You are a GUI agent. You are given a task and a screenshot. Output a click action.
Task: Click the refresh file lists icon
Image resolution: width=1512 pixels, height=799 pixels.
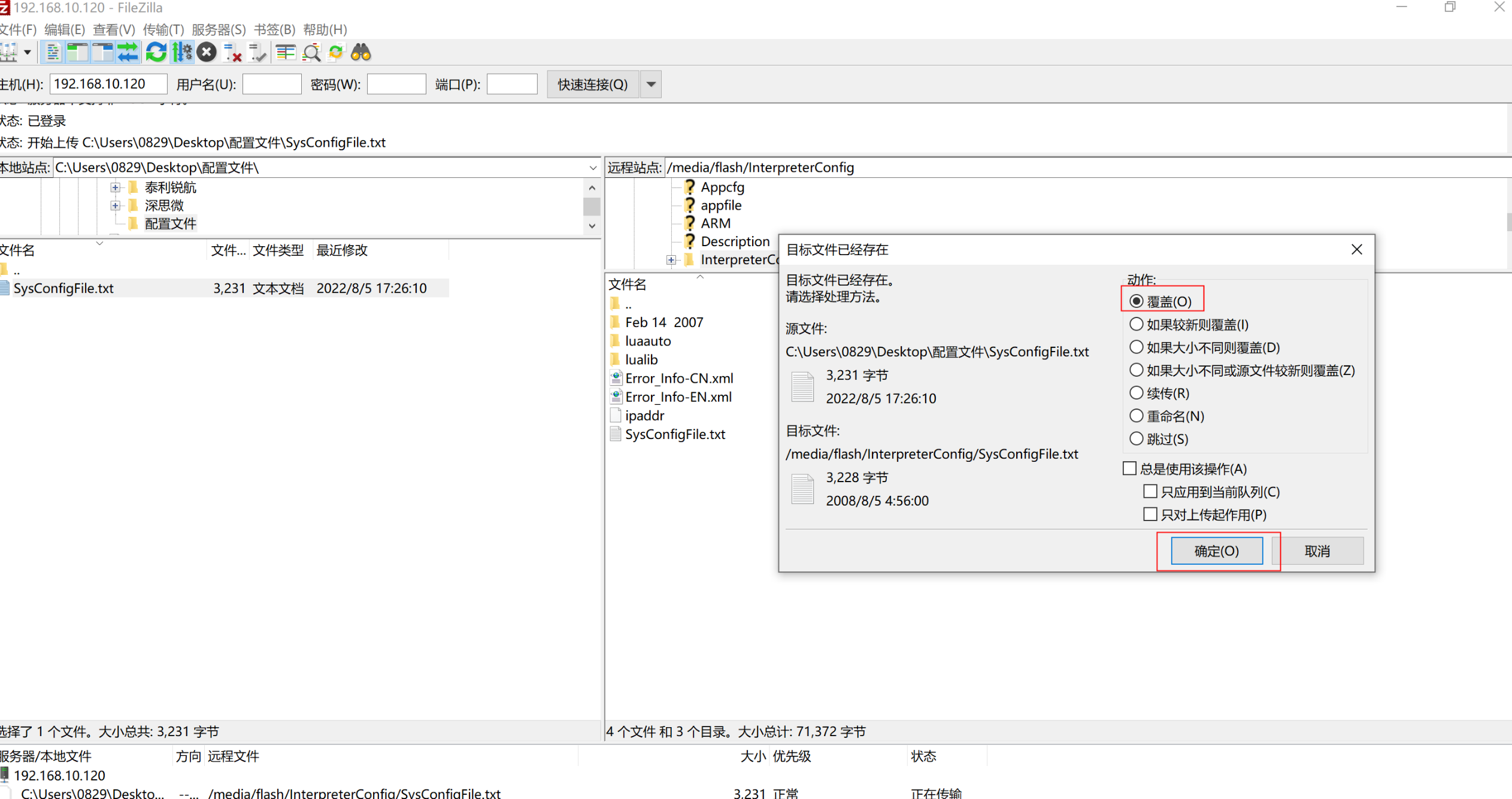tap(156, 53)
